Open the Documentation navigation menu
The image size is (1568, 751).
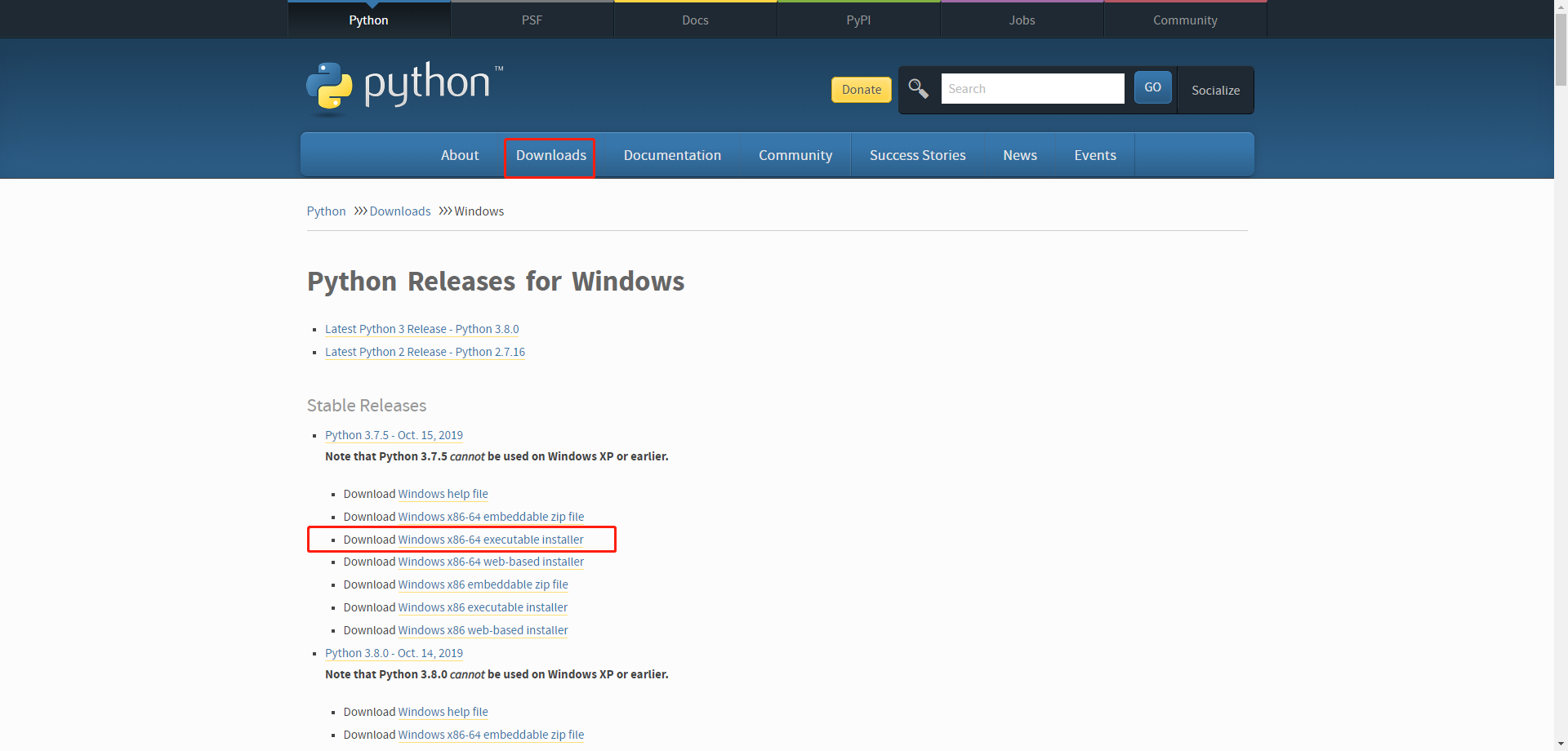click(671, 155)
